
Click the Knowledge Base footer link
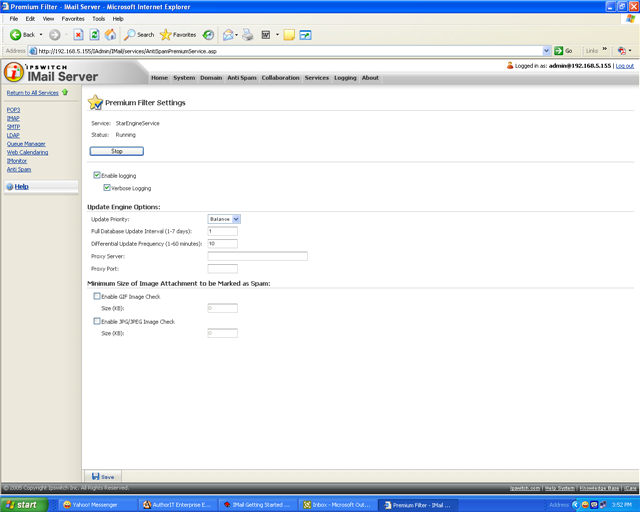[x=599, y=488]
